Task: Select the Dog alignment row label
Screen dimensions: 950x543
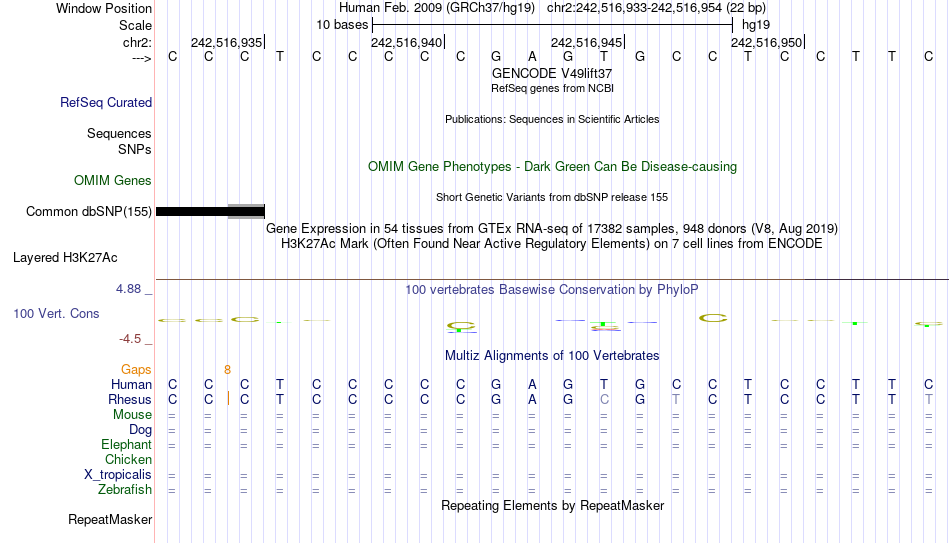Action: point(141,430)
